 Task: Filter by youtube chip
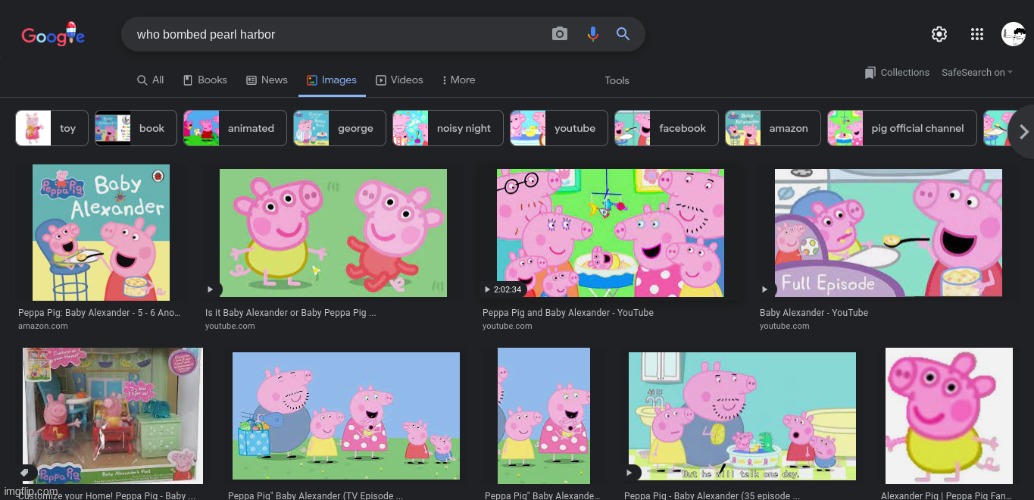[x=559, y=128]
